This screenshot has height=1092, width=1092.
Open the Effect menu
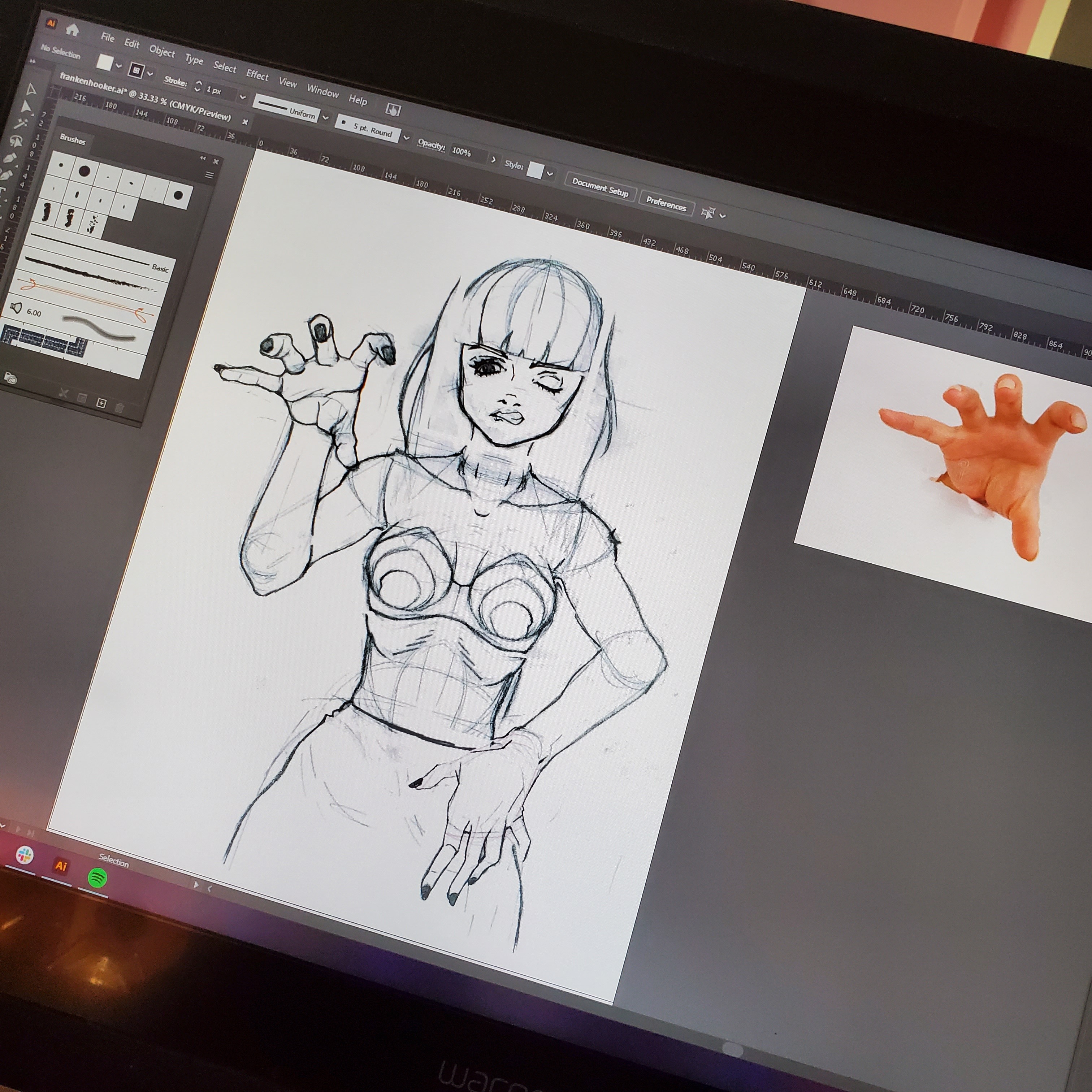[x=257, y=75]
